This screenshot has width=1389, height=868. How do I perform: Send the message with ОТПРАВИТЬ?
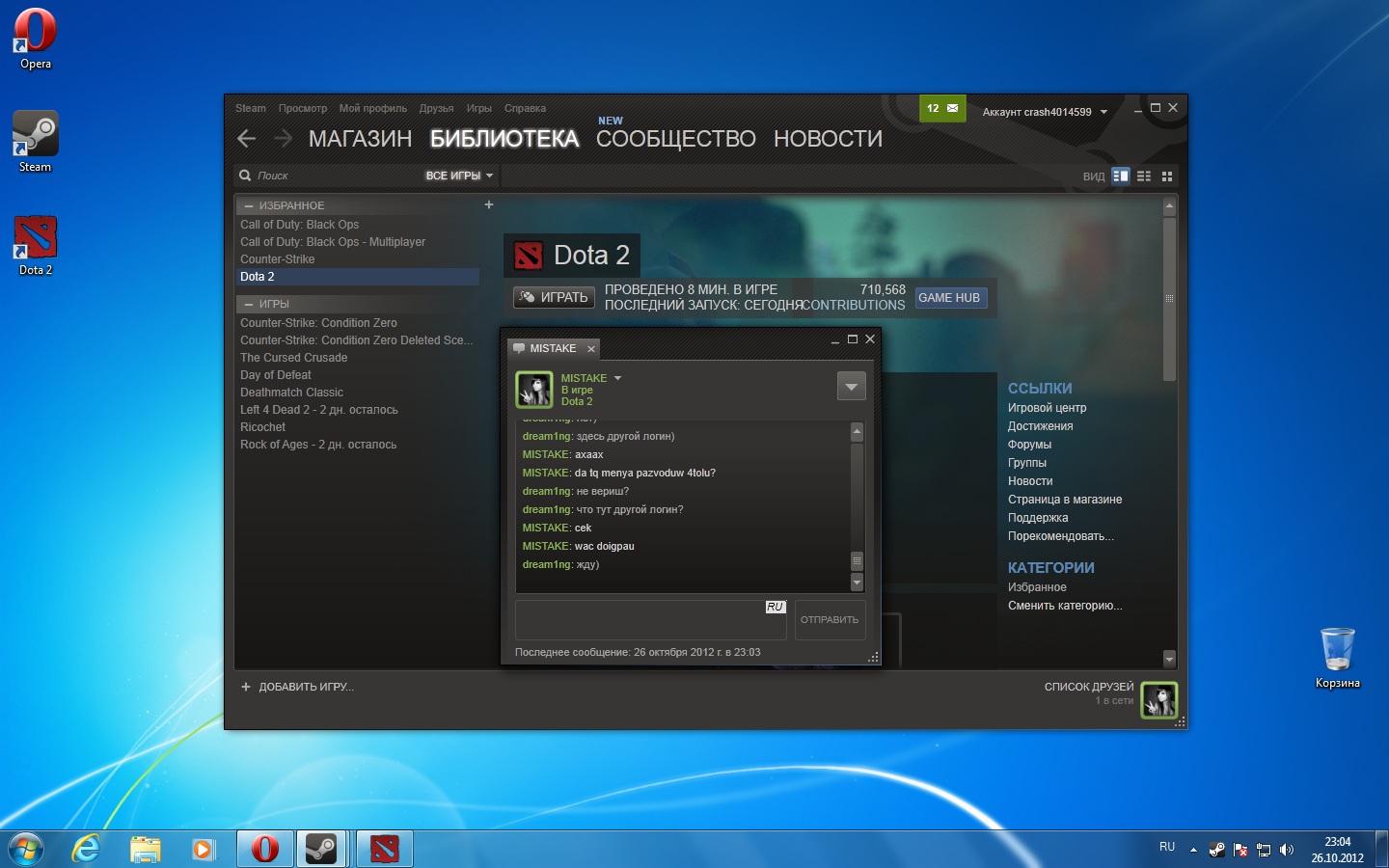click(830, 620)
